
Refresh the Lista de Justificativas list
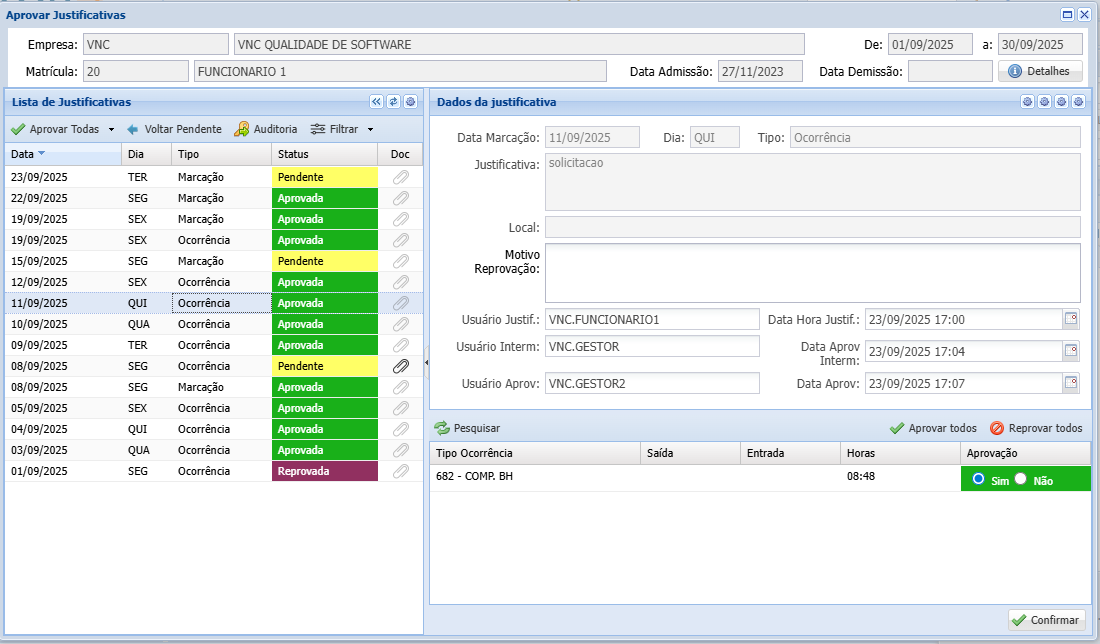click(394, 102)
